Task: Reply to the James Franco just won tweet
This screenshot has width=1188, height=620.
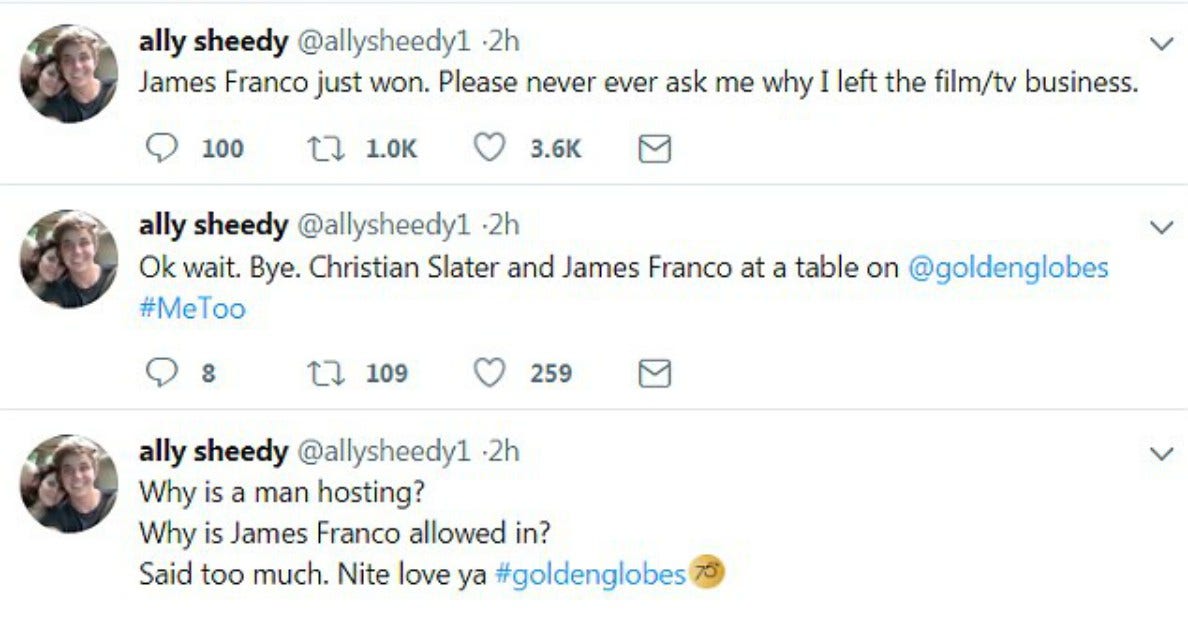Action: [161, 149]
